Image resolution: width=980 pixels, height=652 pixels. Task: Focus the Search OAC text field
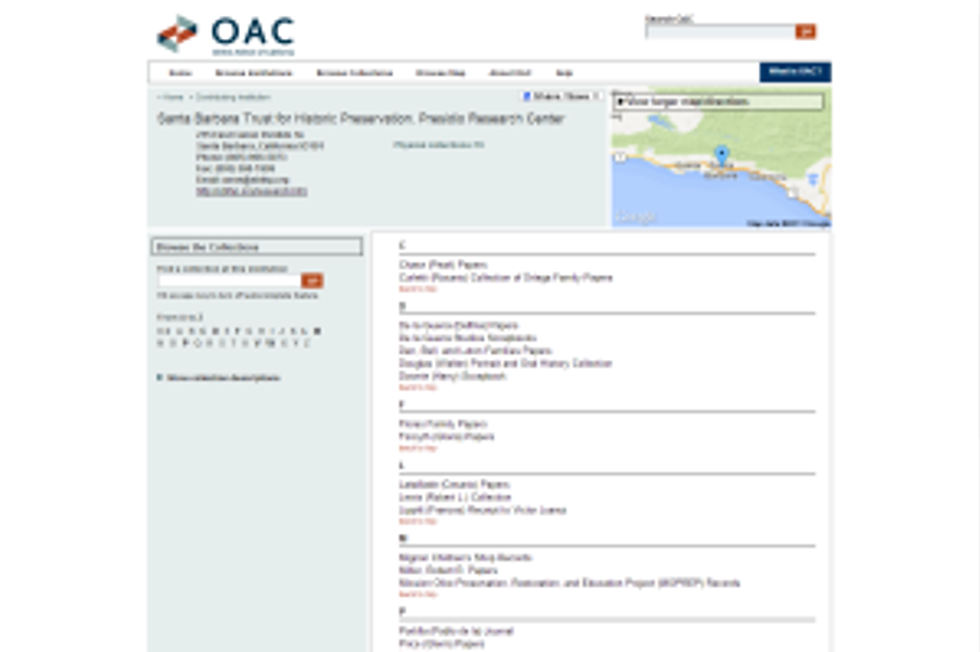(720, 31)
